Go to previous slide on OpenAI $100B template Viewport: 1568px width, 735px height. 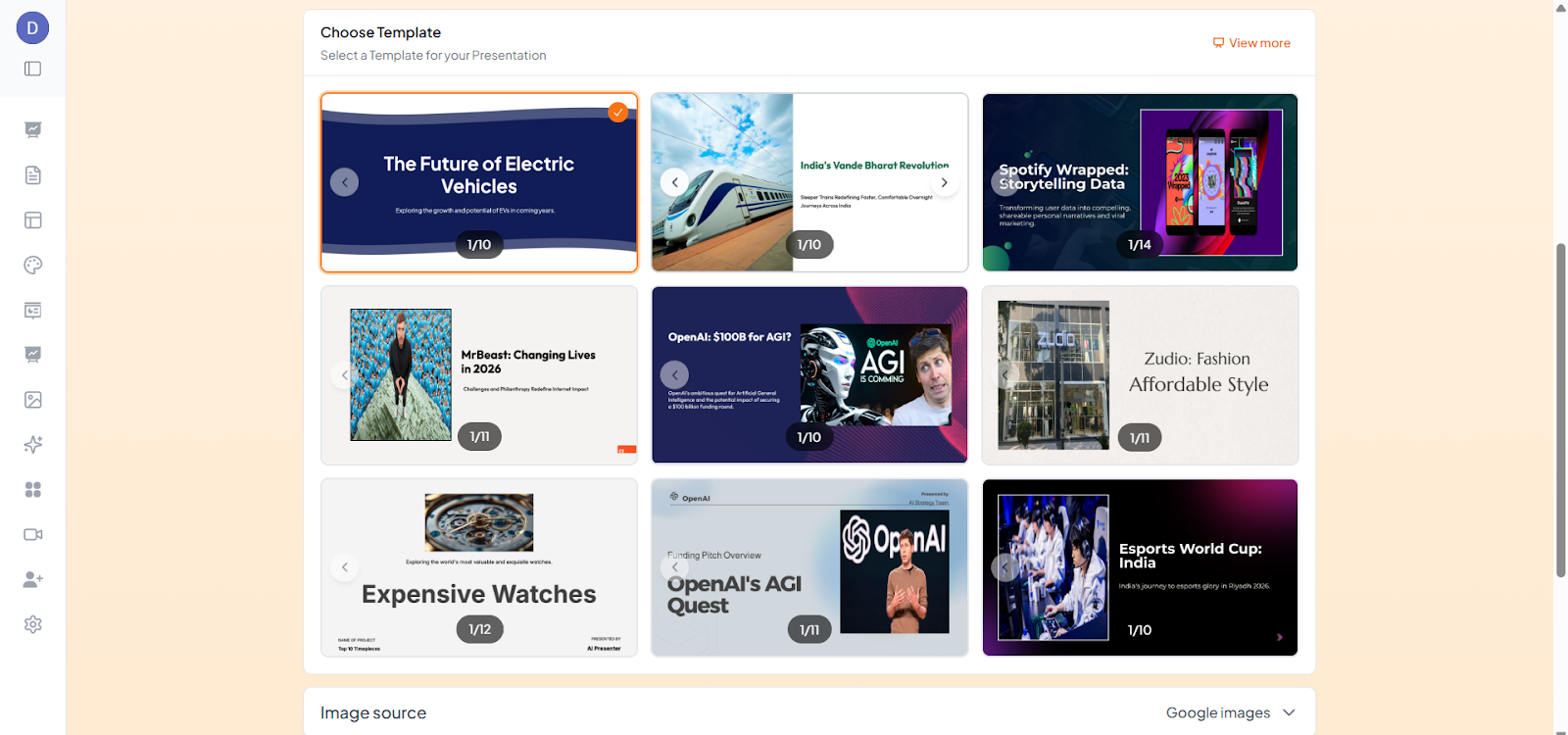(x=674, y=374)
